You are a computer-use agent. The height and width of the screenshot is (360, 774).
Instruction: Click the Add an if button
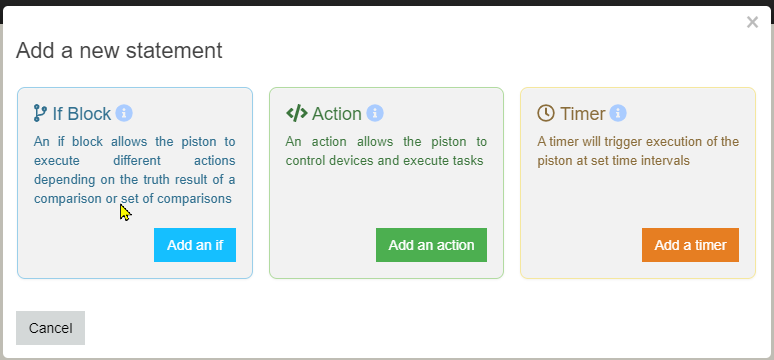195,245
